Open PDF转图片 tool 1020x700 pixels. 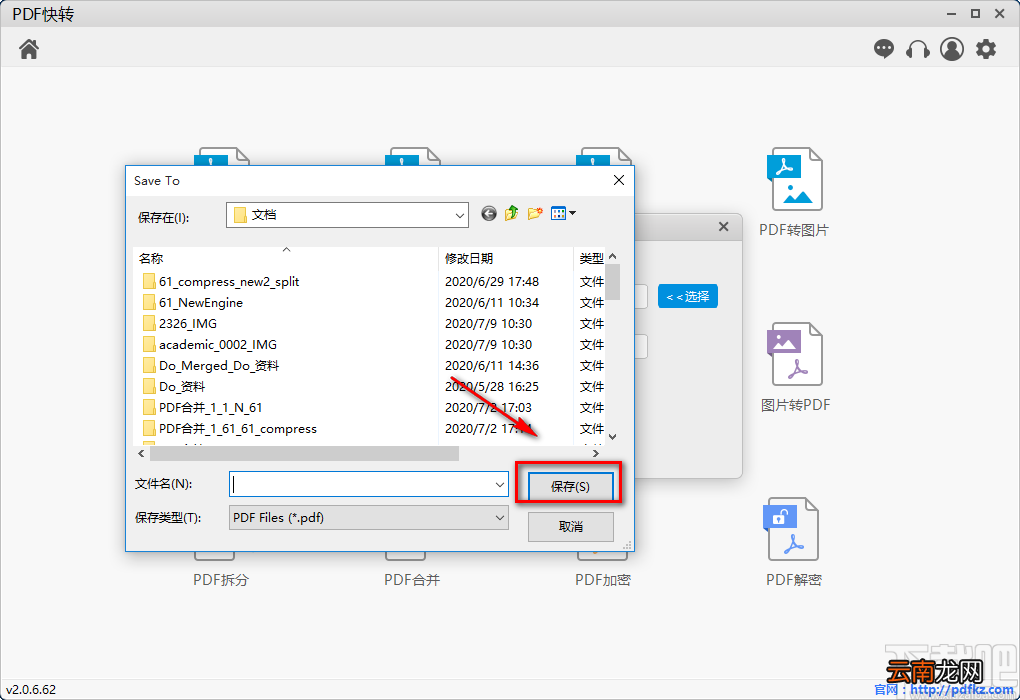tap(794, 192)
